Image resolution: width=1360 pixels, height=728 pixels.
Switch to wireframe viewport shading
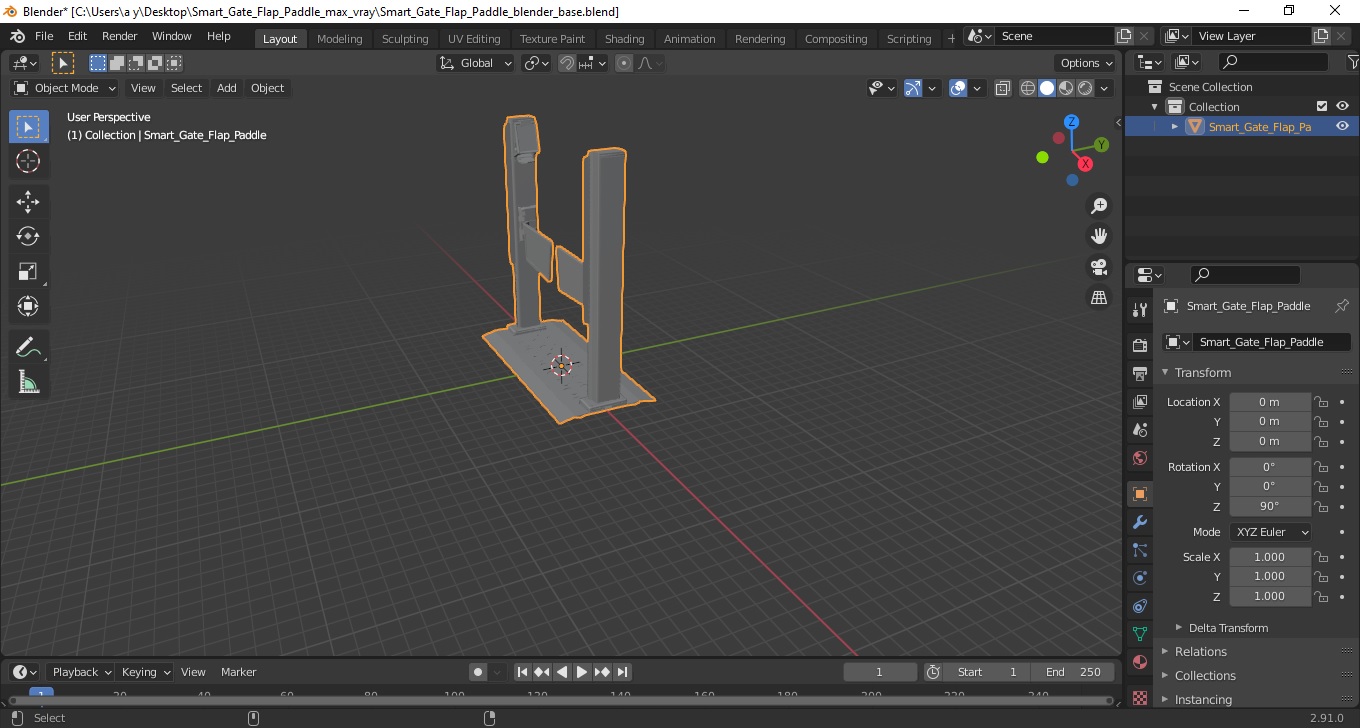[1028, 88]
